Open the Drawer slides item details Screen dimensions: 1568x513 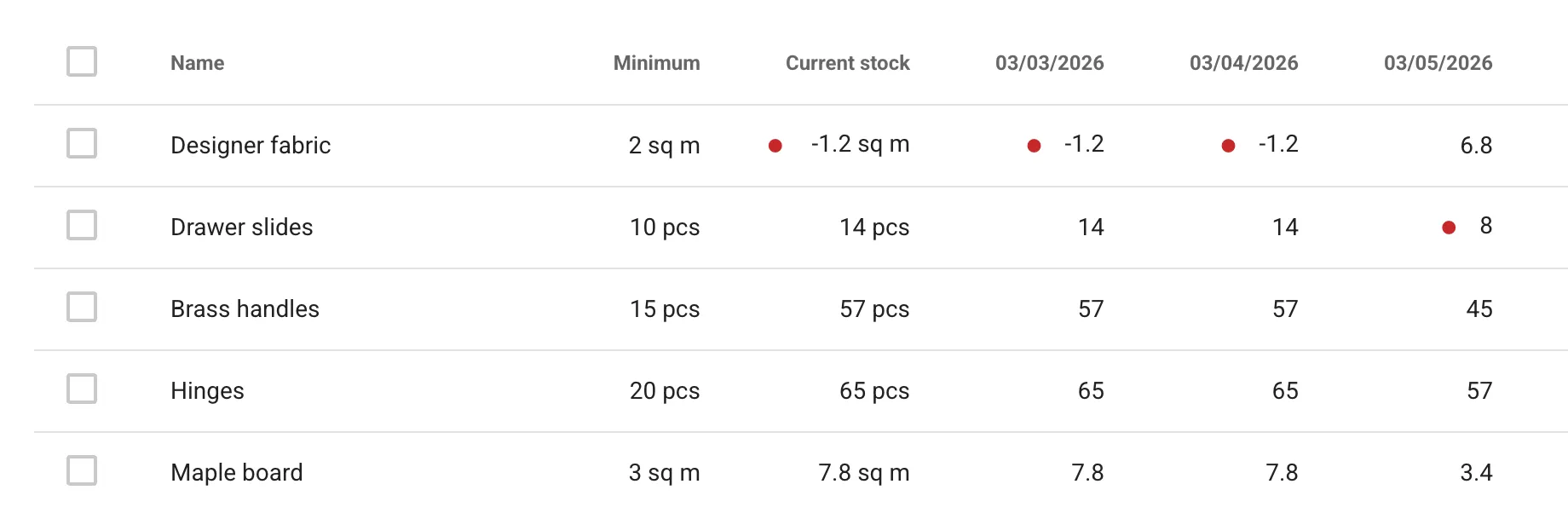pyautogui.click(x=241, y=227)
